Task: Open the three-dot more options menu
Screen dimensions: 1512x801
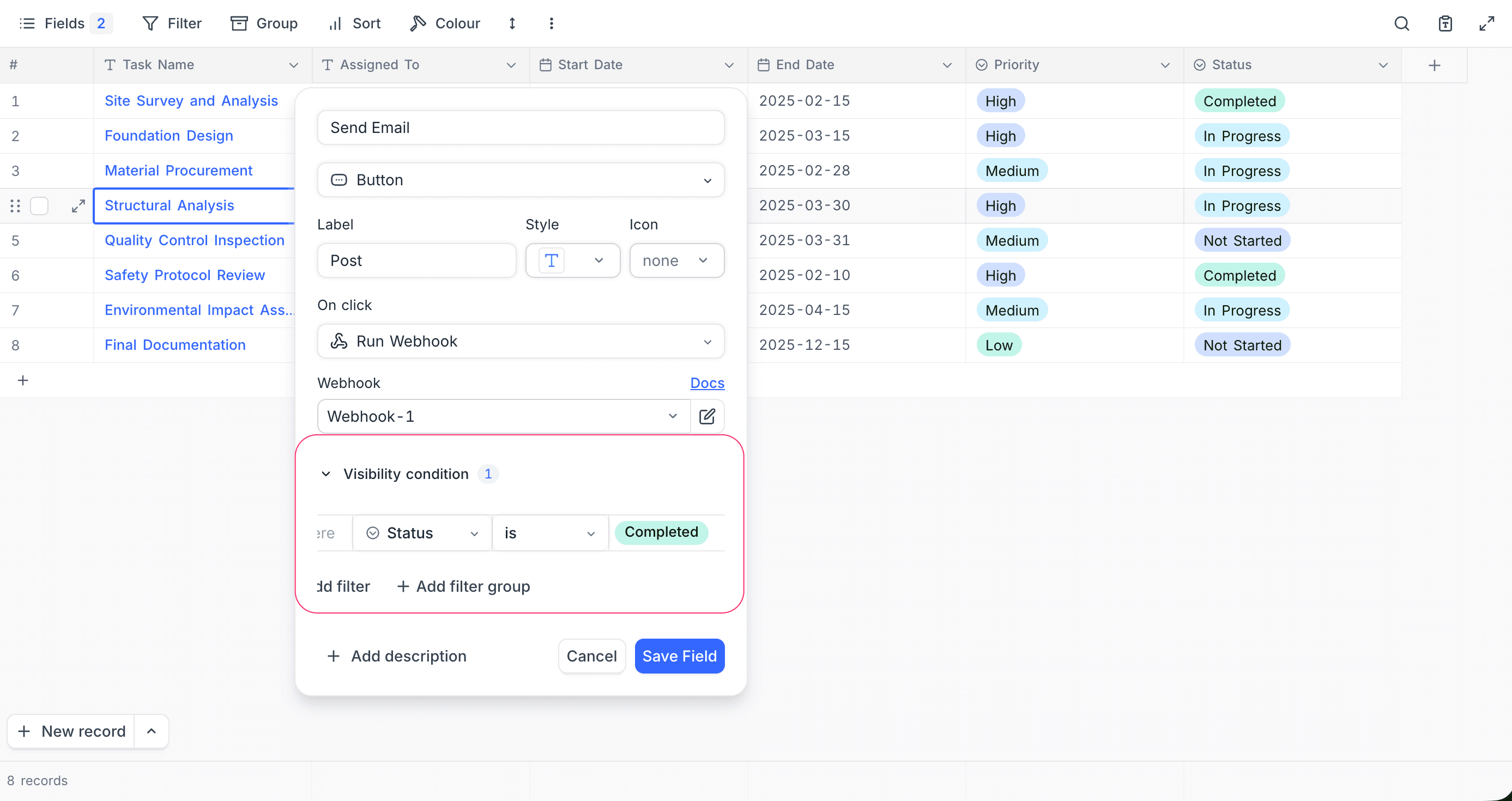Action: coord(551,23)
